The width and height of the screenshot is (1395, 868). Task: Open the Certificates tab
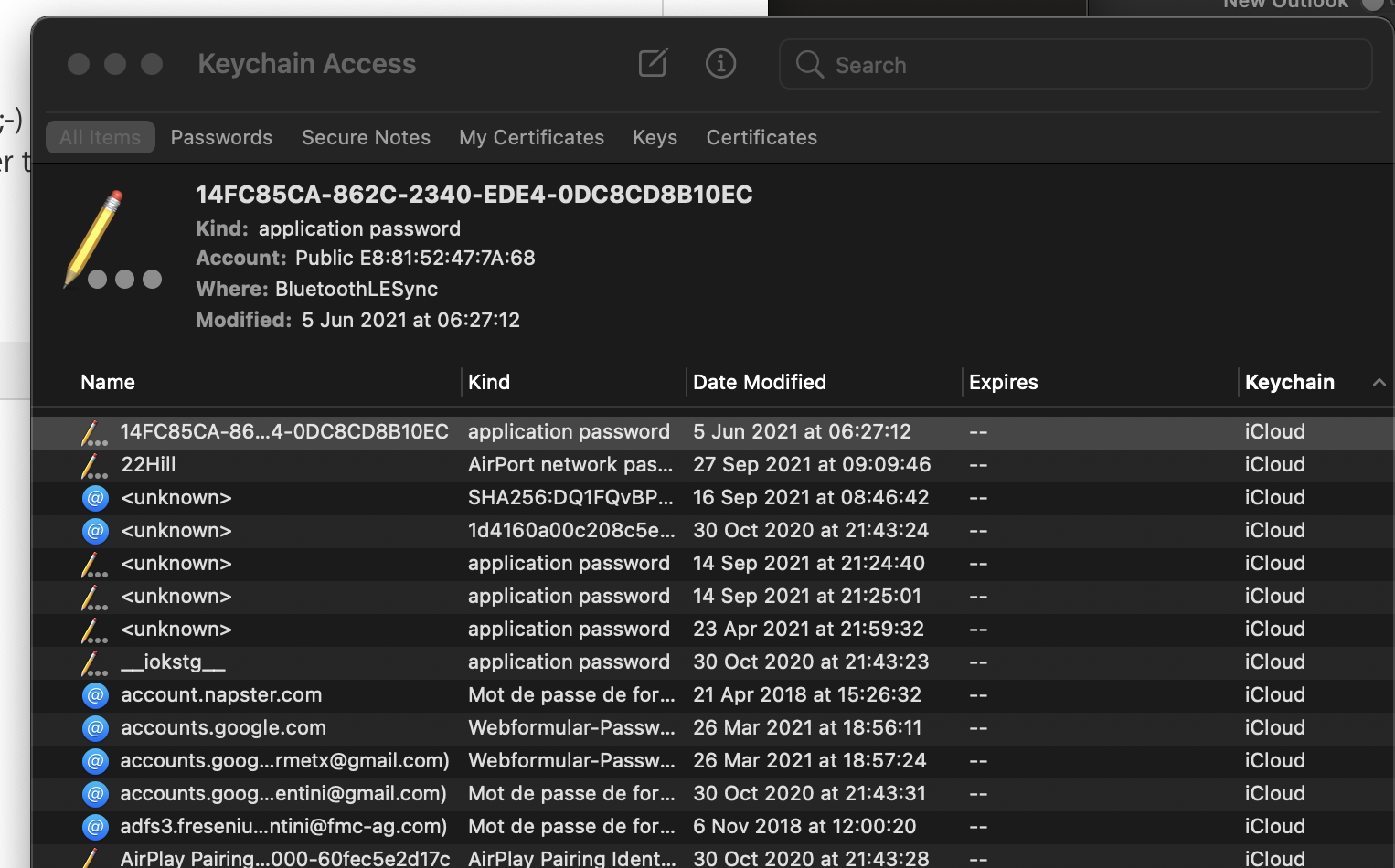pos(761,137)
